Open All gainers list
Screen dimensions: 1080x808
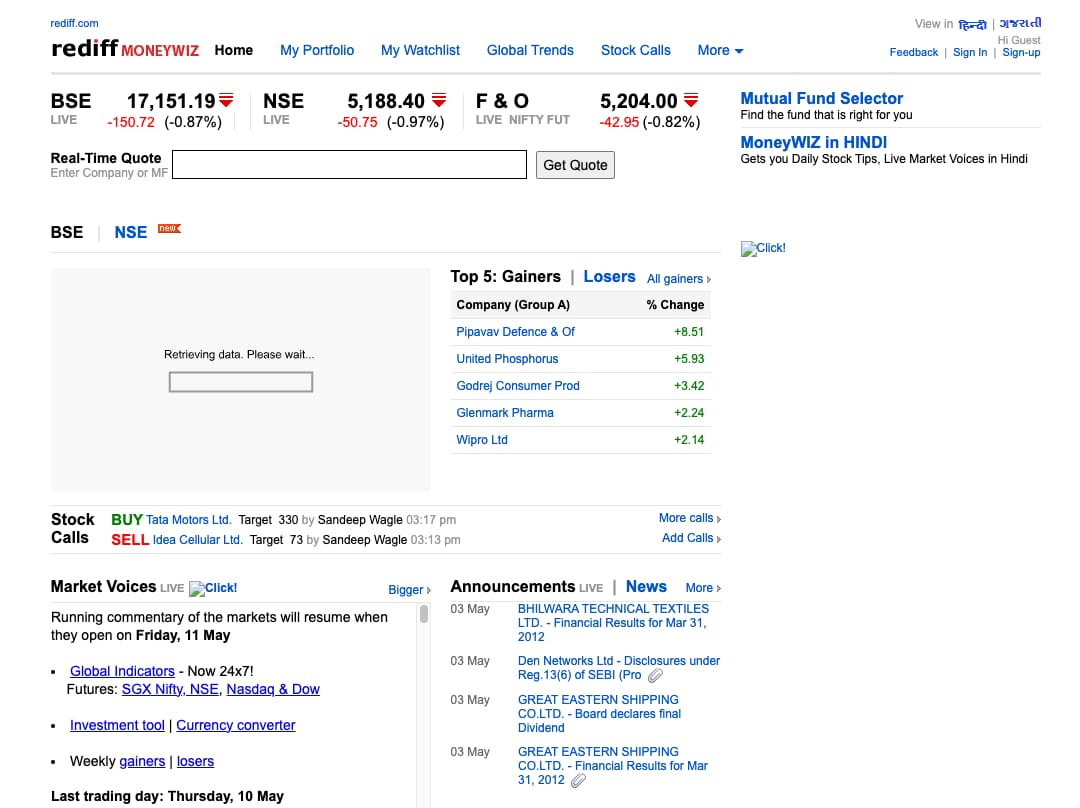pyautogui.click(x=678, y=279)
